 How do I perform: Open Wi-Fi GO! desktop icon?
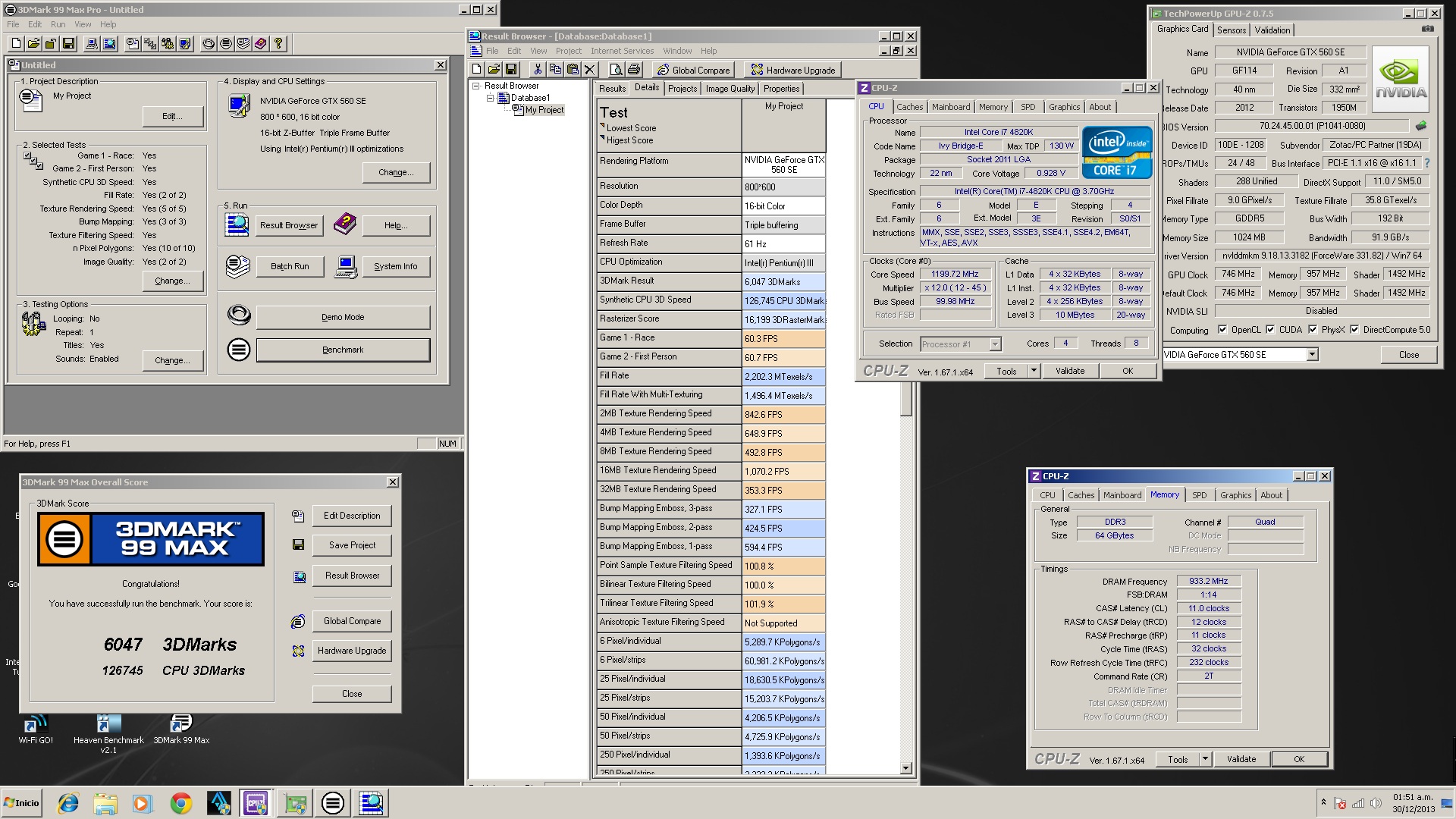tap(36, 730)
